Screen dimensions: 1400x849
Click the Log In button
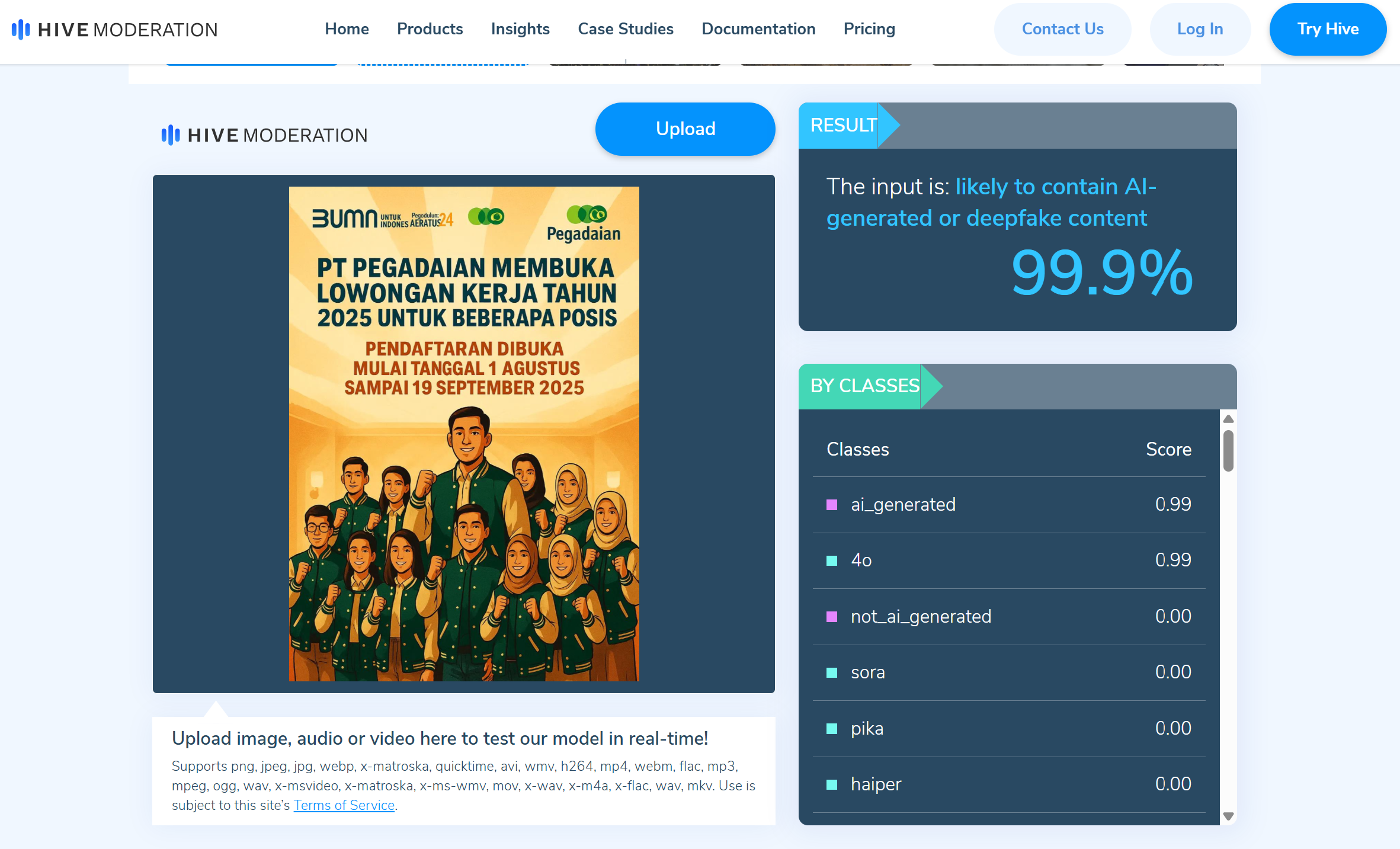(x=1200, y=29)
